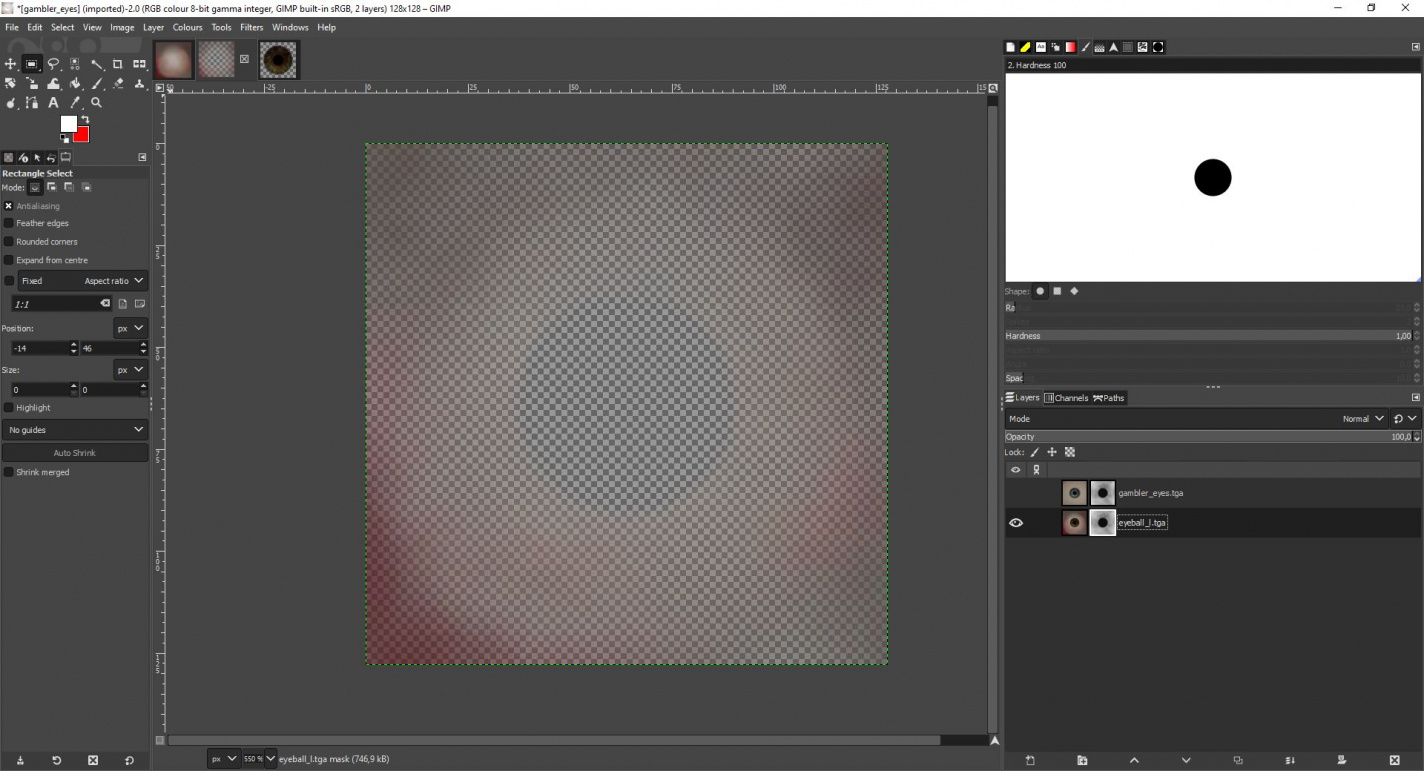Image resolution: width=1424 pixels, height=771 pixels.
Task: Open the red background colour swatch
Action: click(x=82, y=136)
